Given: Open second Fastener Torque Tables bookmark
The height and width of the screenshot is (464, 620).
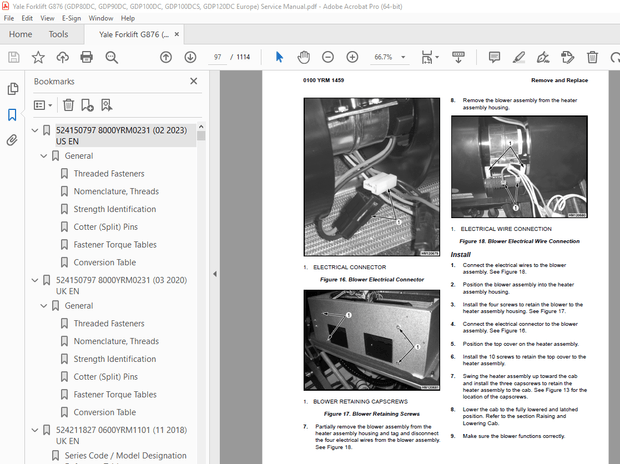Looking at the screenshot, I should coord(115,395).
